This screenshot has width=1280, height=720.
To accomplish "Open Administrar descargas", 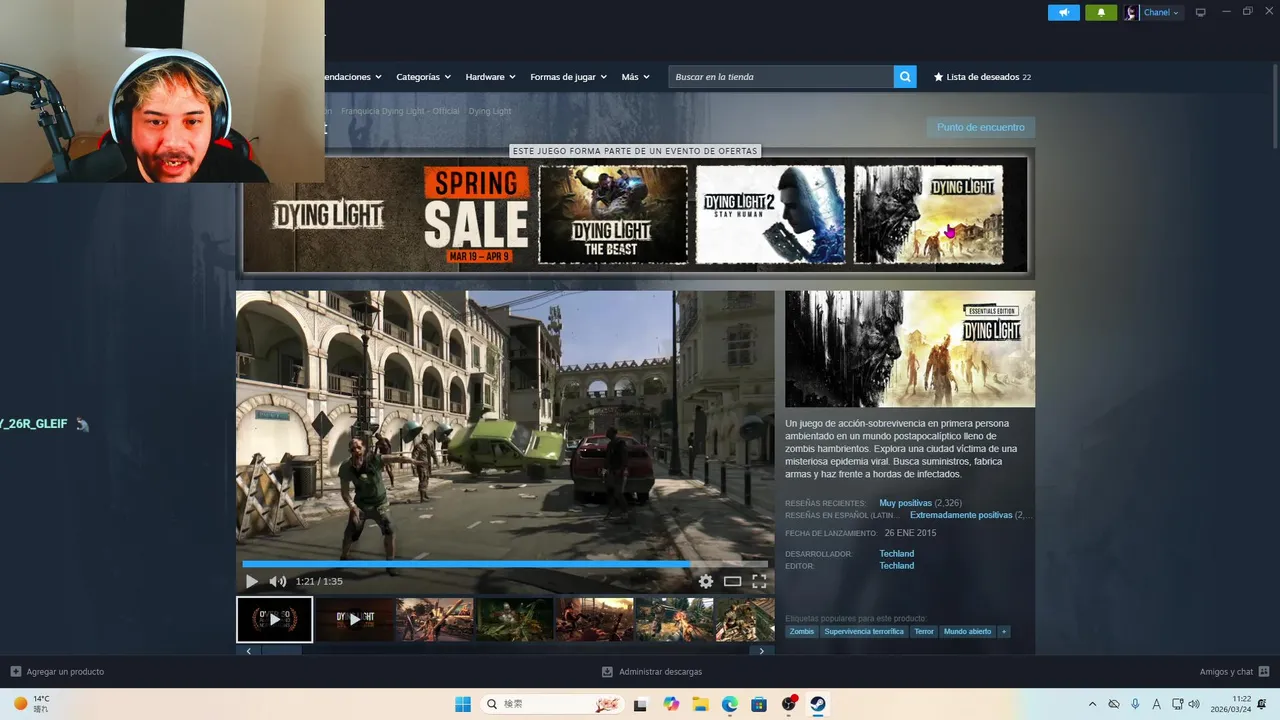I will click(x=652, y=672).
